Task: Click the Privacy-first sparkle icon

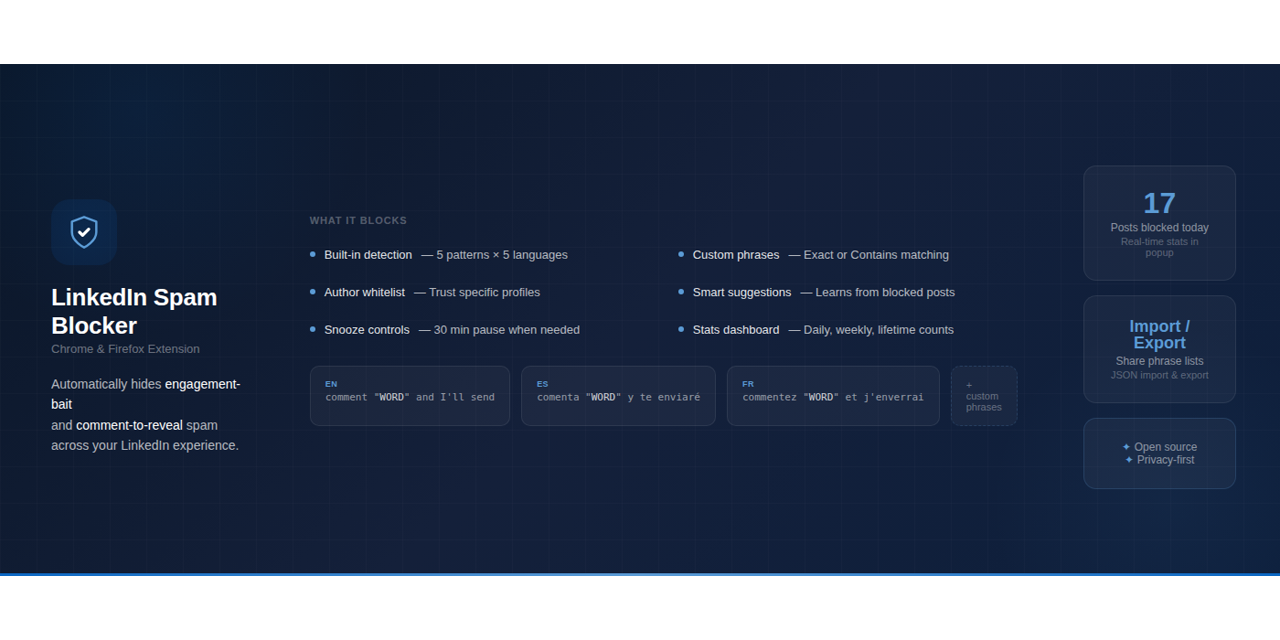Action: pos(1129,460)
